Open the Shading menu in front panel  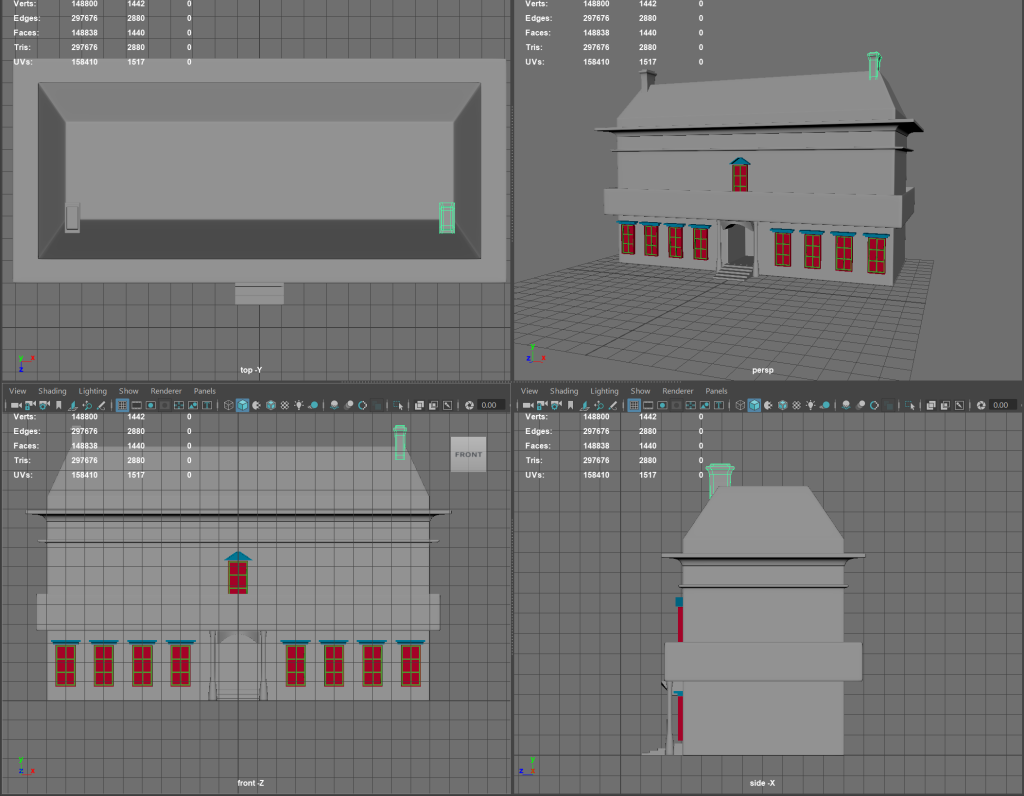52,391
